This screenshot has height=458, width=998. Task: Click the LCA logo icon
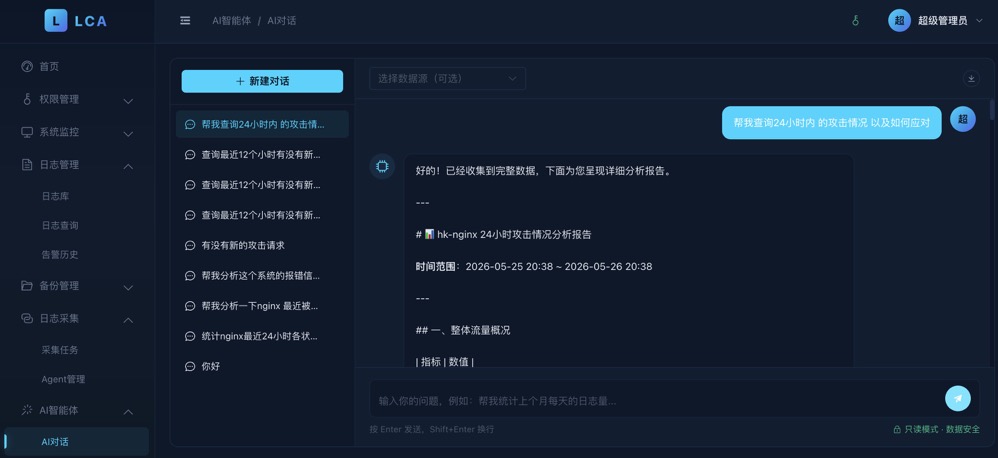[56, 21]
